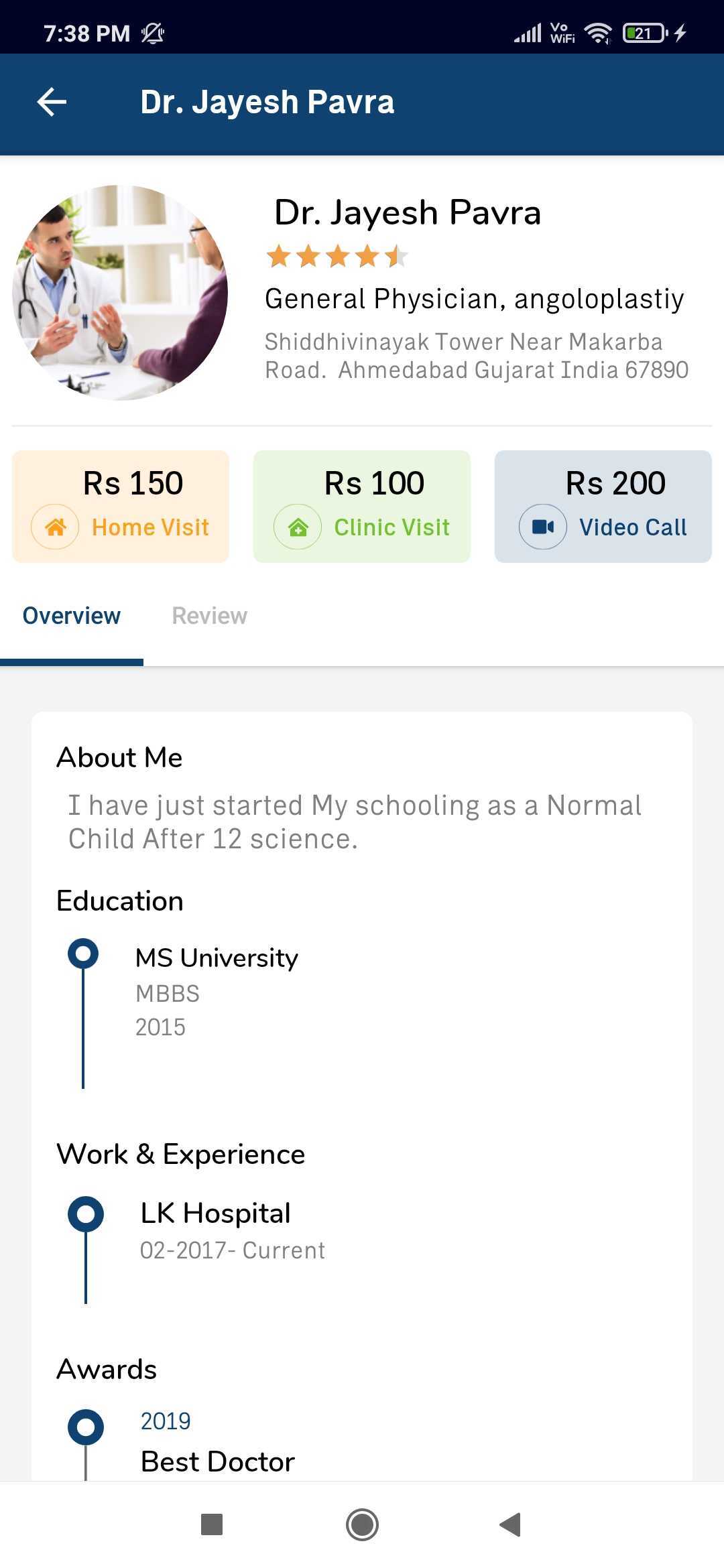Tap the Best Doctor award entry
This screenshot has height=1568, width=724.
tap(218, 1461)
